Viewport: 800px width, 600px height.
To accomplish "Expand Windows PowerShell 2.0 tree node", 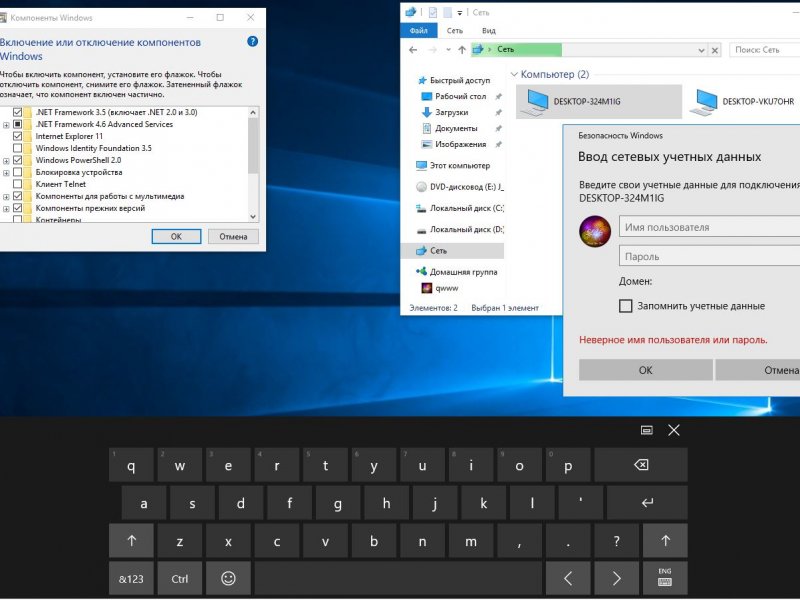I will tap(6, 161).
